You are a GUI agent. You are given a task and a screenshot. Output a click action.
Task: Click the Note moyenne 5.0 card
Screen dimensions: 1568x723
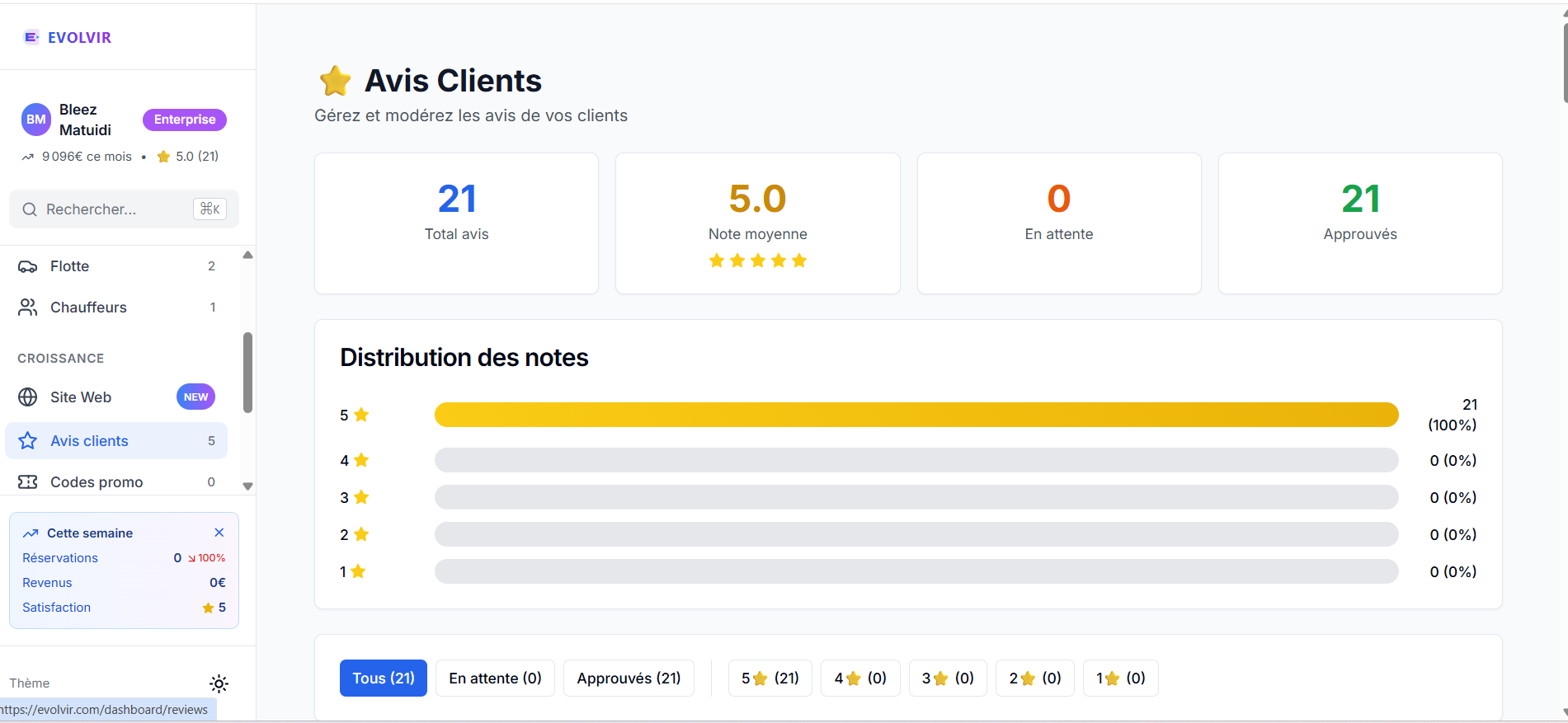coord(758,223)
